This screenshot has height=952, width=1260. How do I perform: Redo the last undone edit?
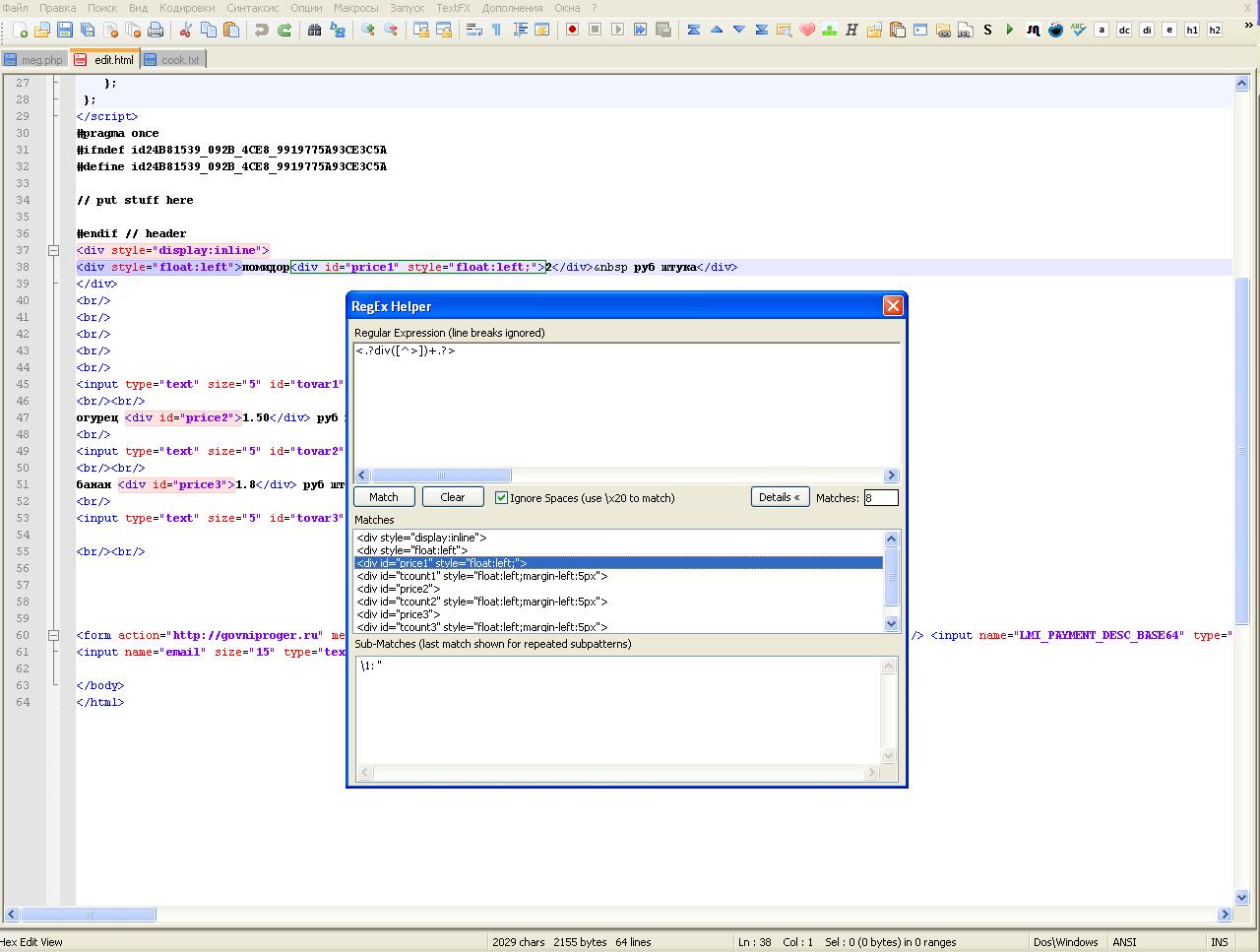coord(283,30)
